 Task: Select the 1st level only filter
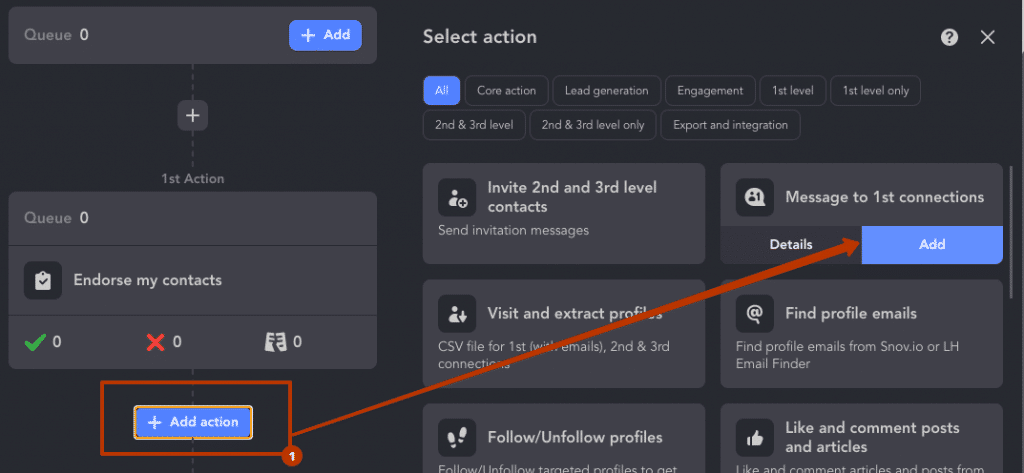875,91
